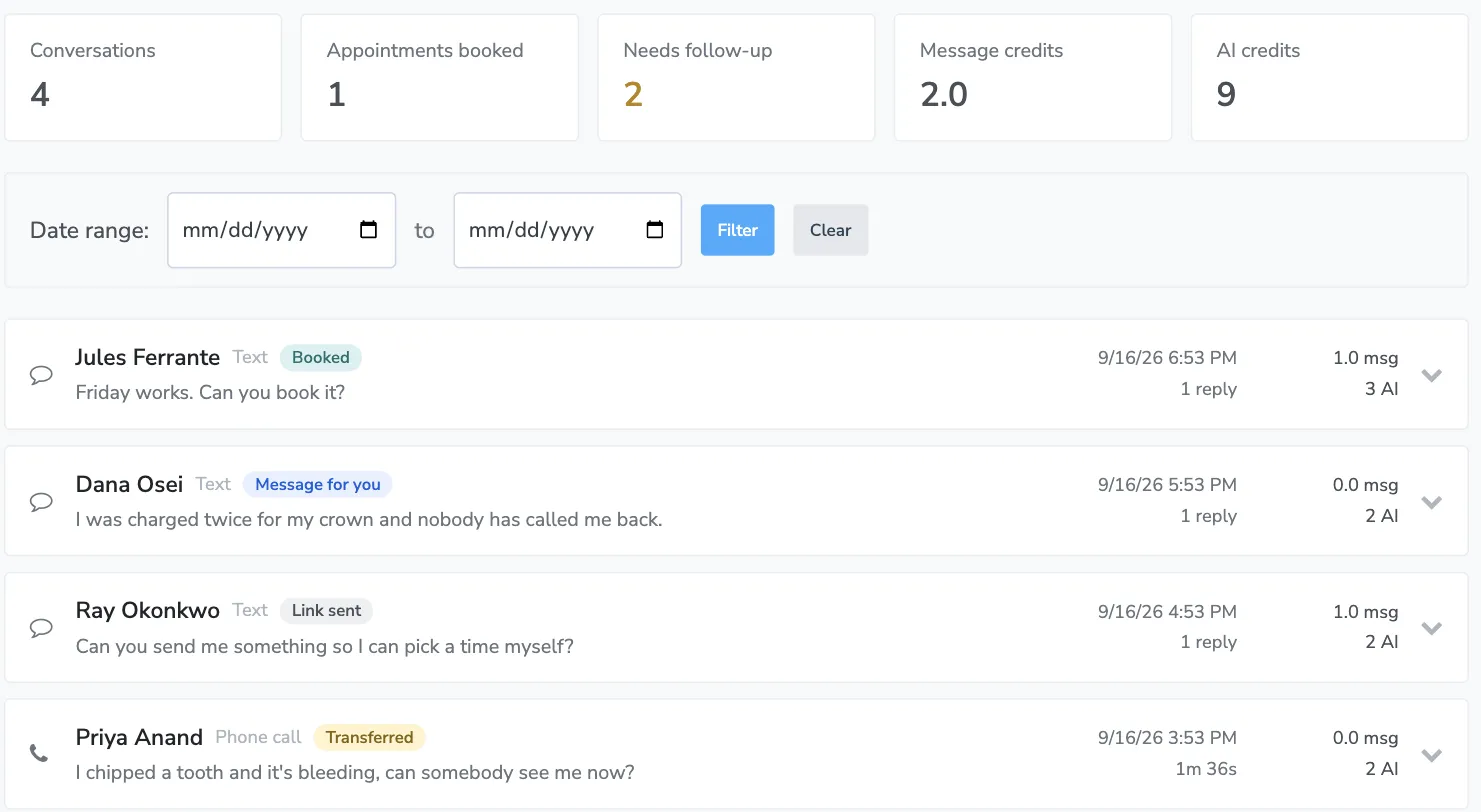Open the calendar picker on the start date field
Image resolution: width=1481 pixels, height=812 pixels.
pyautogui.click(x=368, y=230)
